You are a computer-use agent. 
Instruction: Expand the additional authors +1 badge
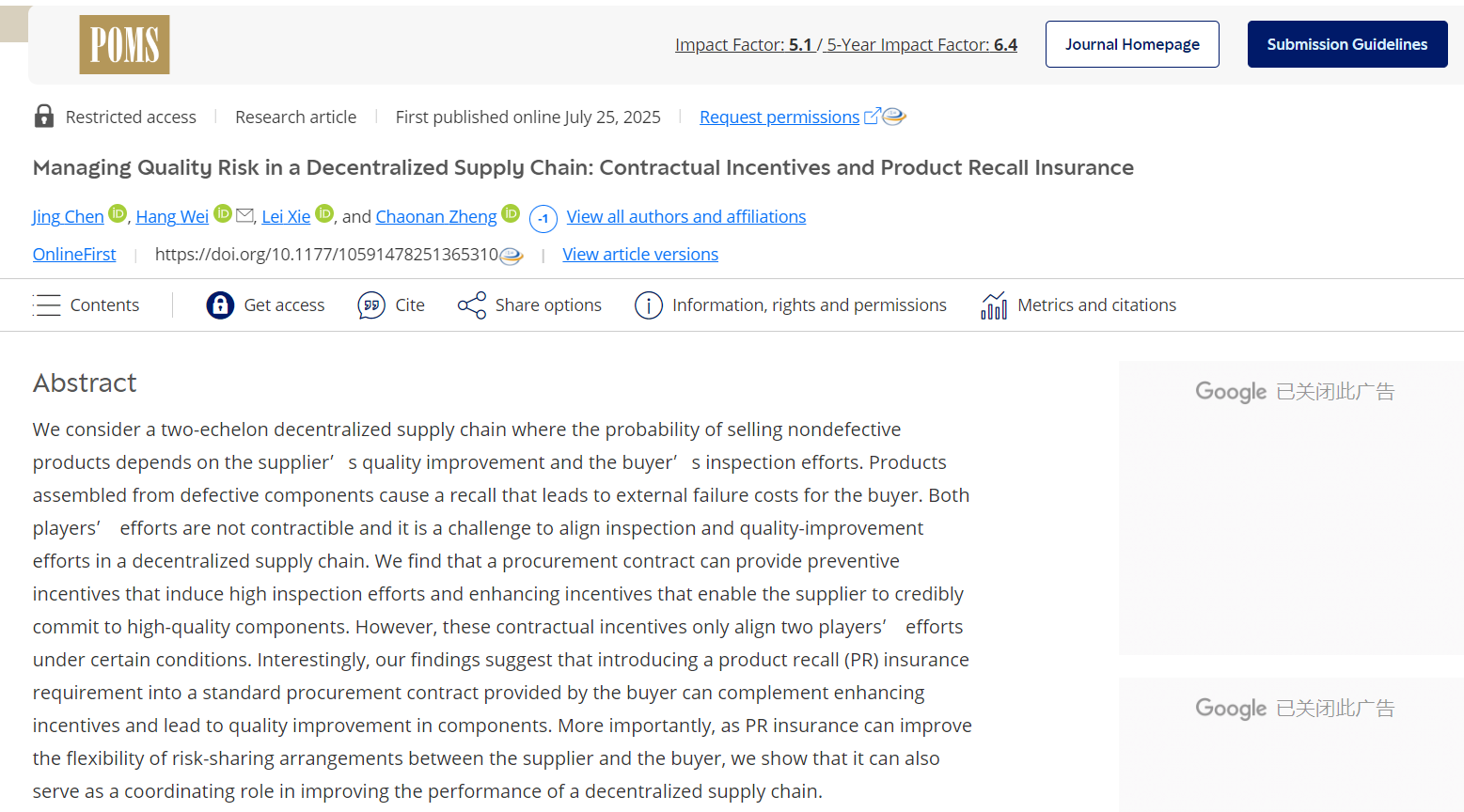[x=543, y=218]
